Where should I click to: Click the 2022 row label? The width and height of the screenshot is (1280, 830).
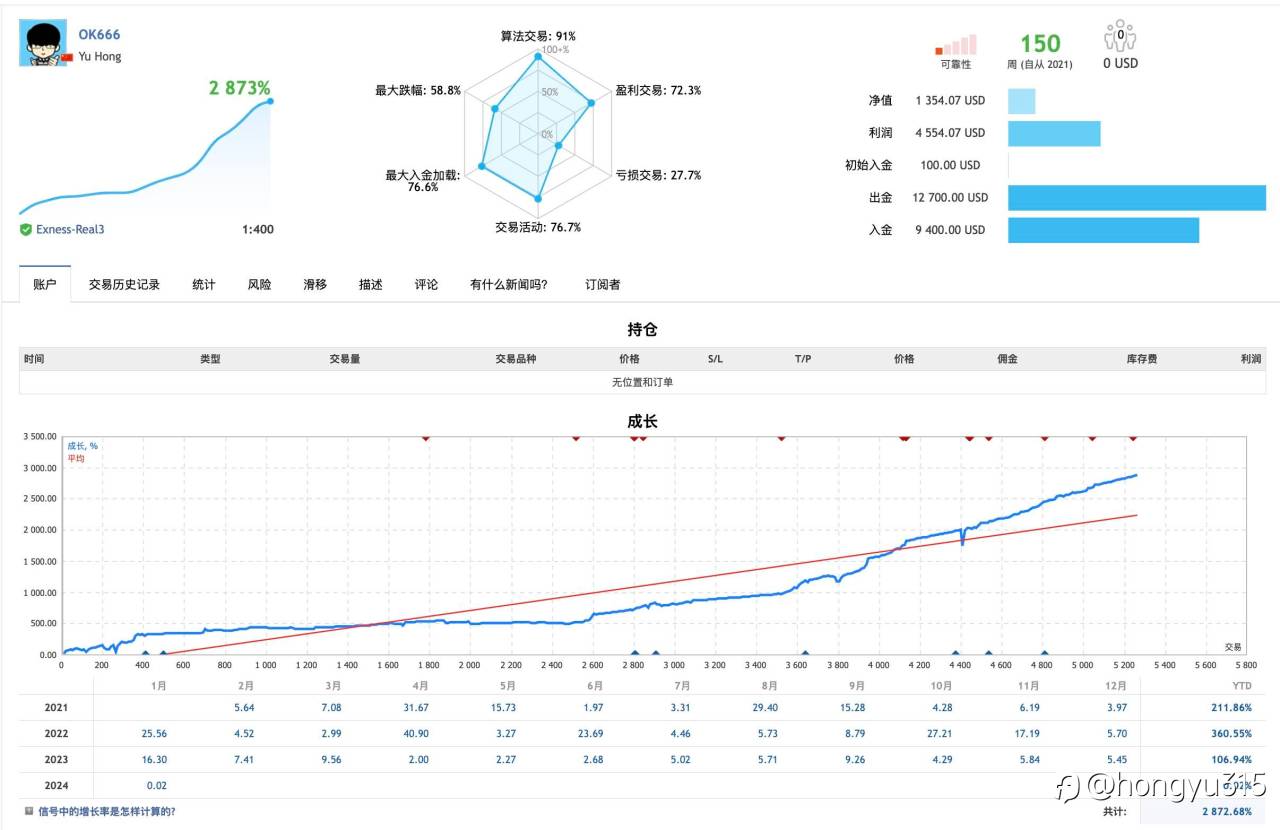56,734
